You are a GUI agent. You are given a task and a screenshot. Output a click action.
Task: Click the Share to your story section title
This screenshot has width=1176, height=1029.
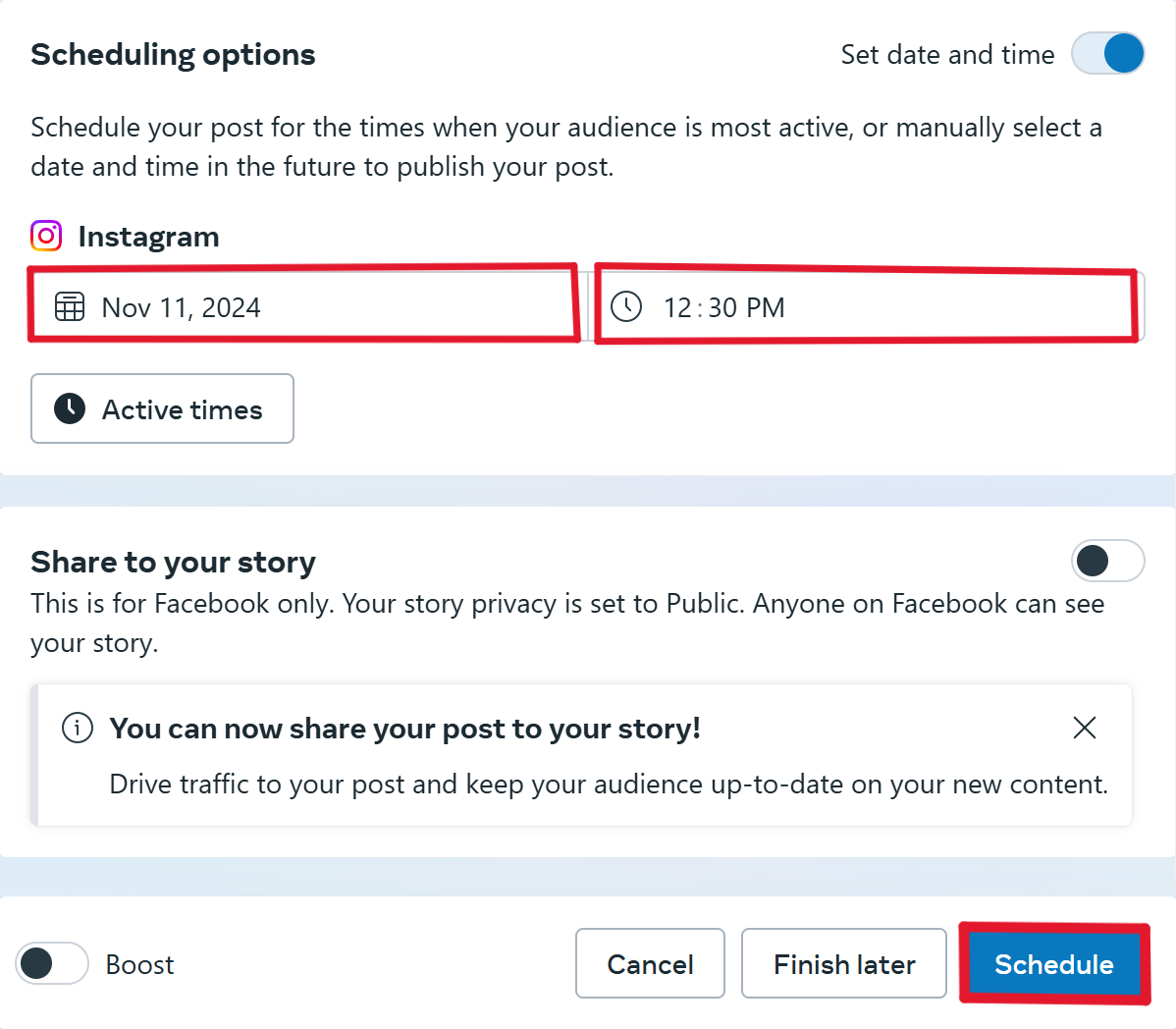[x=173, y=561]
